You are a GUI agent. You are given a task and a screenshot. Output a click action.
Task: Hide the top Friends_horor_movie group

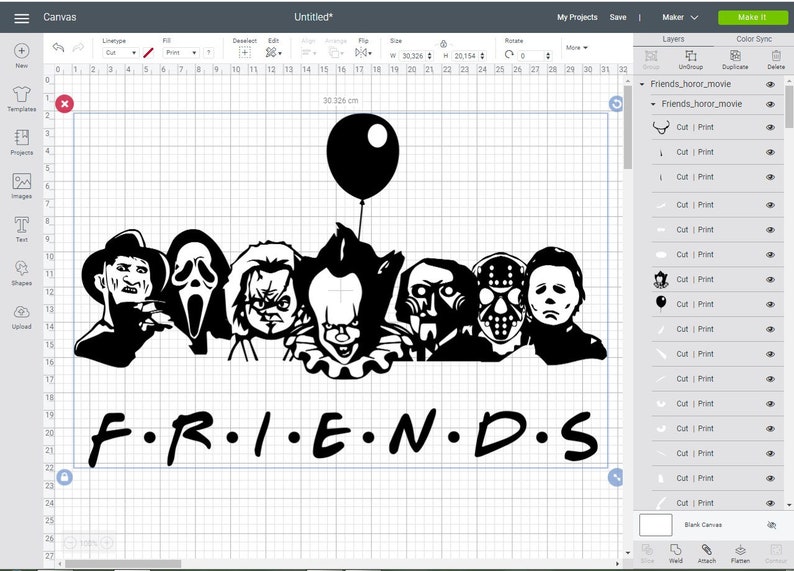click(x=770, y=85)
